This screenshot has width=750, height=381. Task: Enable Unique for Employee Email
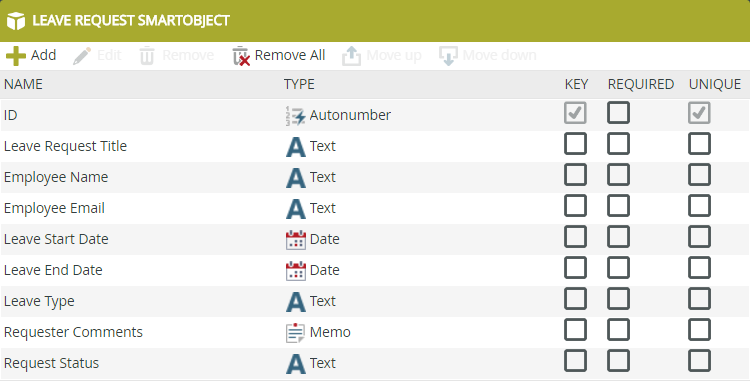coord(699,206)
